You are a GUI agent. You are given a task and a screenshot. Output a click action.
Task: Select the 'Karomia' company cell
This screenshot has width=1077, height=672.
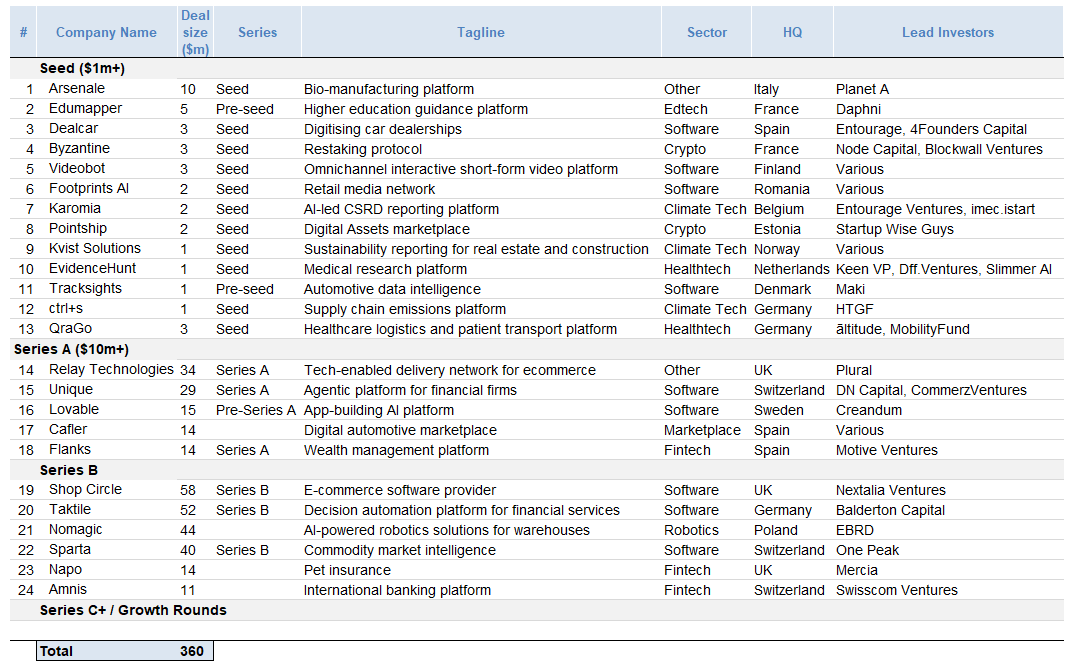click(75, 208)
